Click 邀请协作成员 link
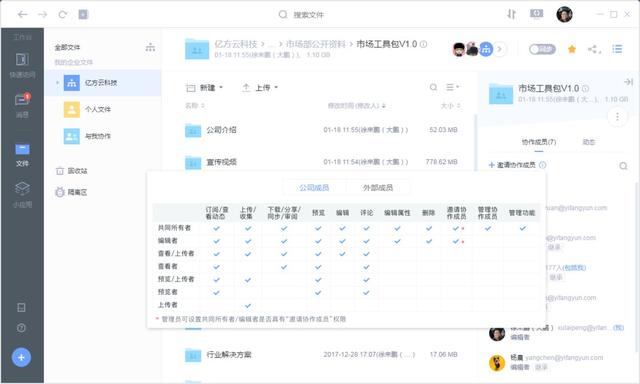Screen dimensions: 640x384 [x=512, y=165]
